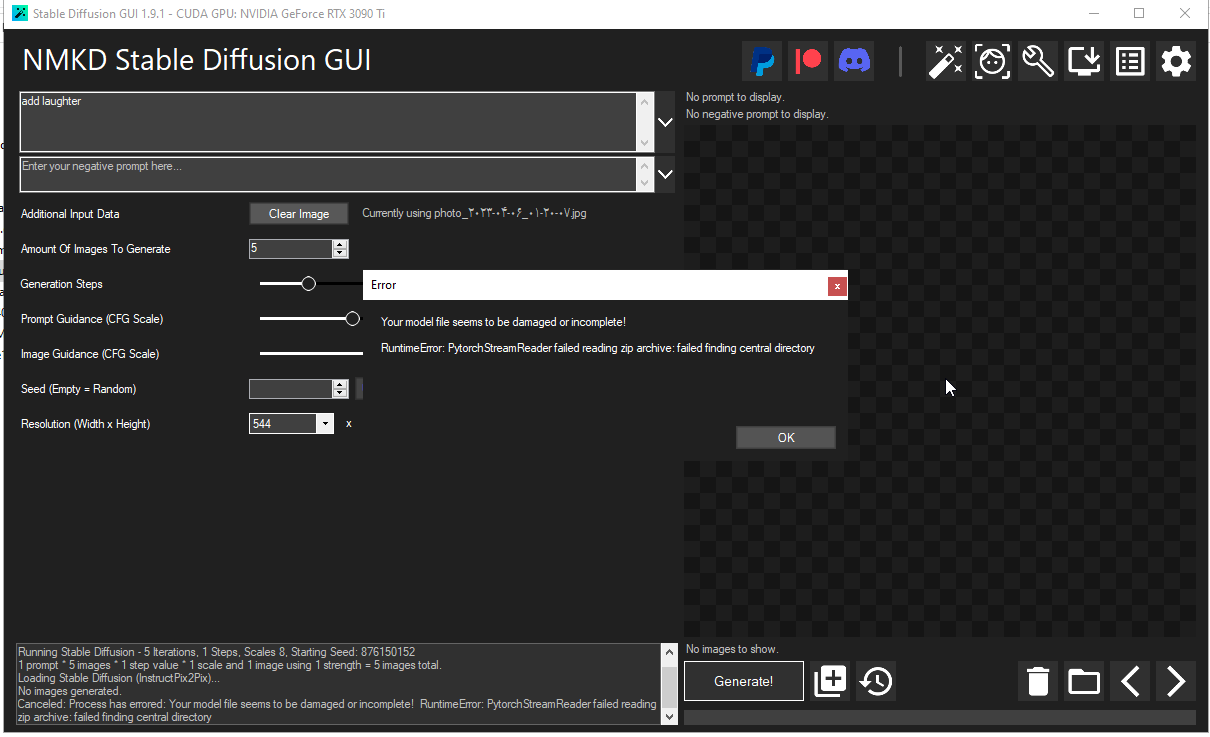Screen dimensions: 1210x737
Task: Click the 'No images to show.' text
Action: pyautogui.click(x=732, y=649)
